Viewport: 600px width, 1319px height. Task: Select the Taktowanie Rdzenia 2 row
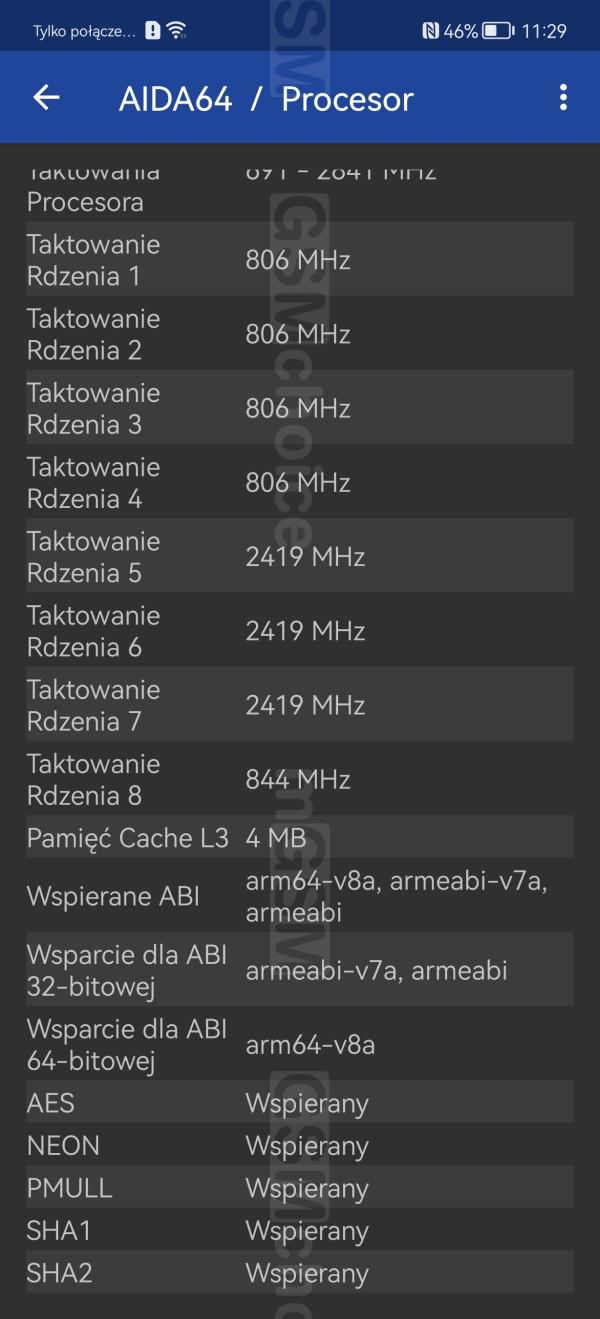click(299, 334)
